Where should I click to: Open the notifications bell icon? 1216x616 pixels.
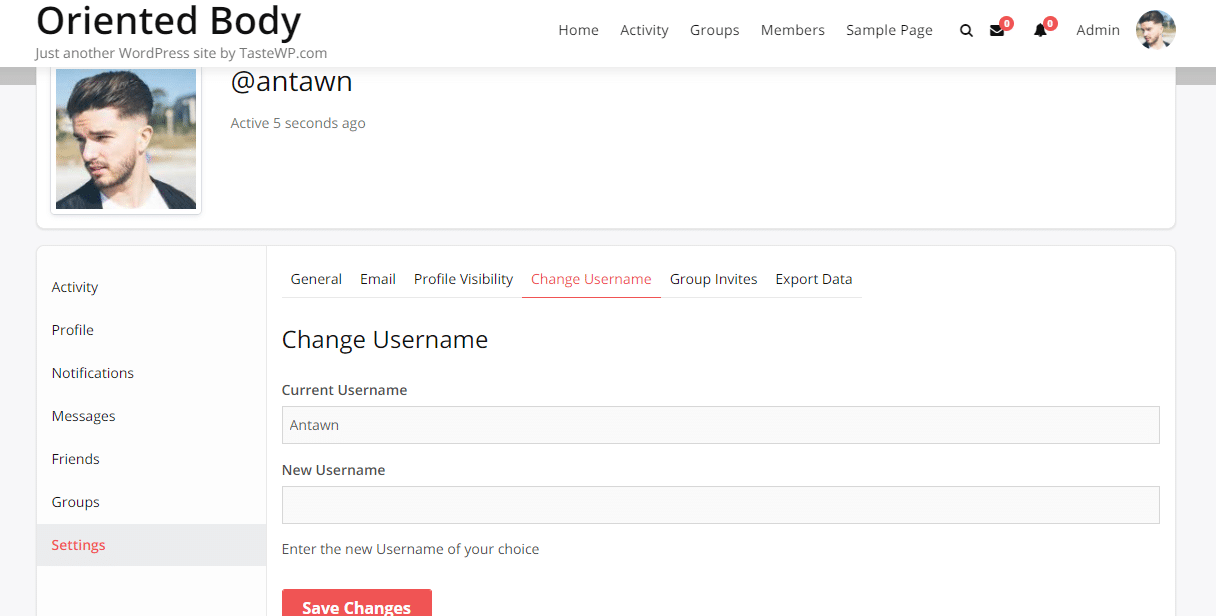click(1039, 31)
